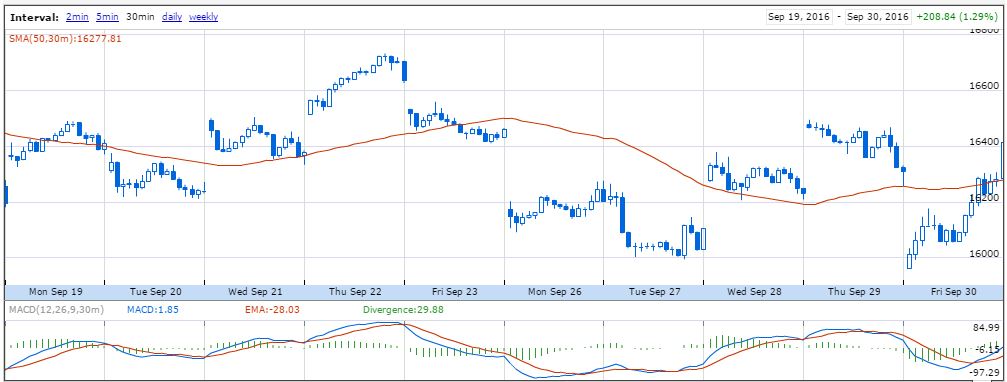Click the 16400 price axis label
1007x382 pixels.
click(x=983, y=142)
